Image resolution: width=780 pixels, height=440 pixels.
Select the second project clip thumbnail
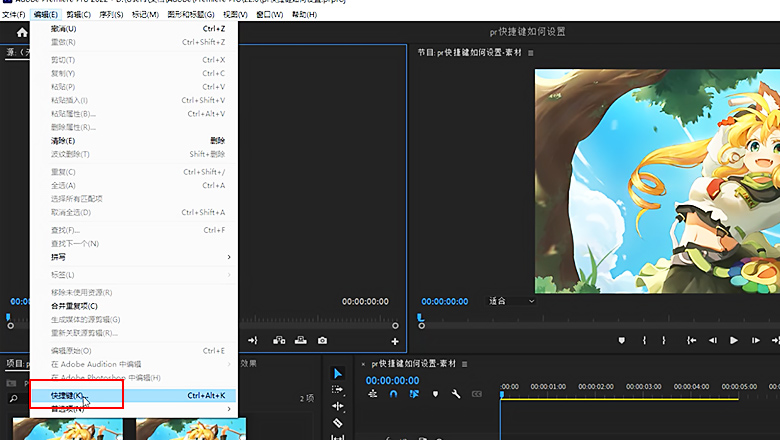tap(191, 429)
